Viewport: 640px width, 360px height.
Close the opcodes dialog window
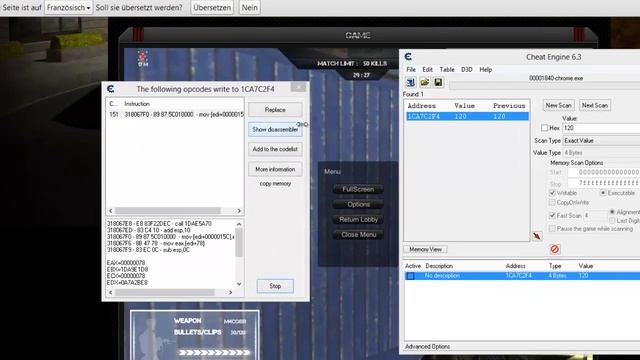click(x=298, y=87)
